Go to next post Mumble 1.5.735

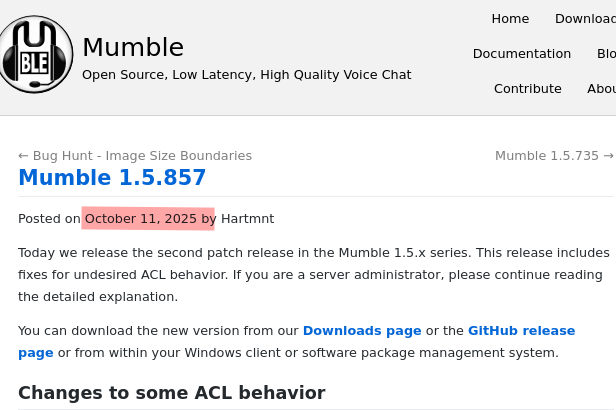coord(554,156)
